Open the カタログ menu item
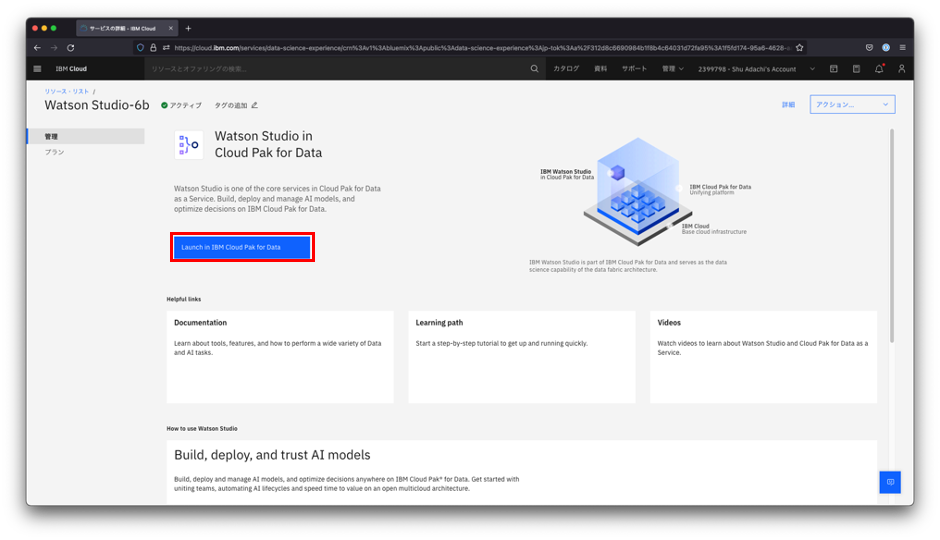Screen dimensions: 940x540 coord(566,69)
